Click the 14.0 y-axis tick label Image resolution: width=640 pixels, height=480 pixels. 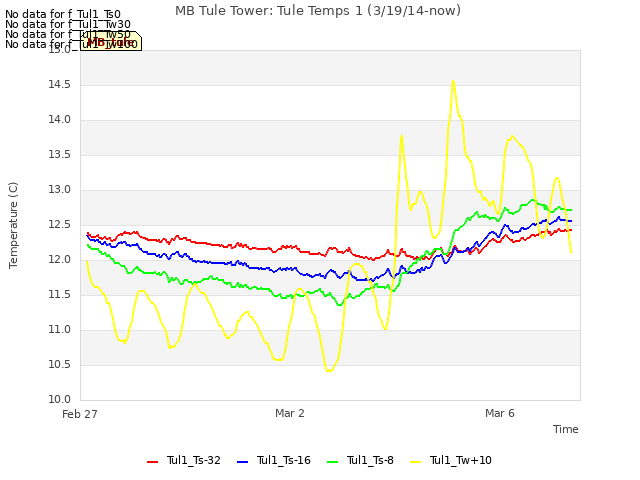(x=60, y=120)
